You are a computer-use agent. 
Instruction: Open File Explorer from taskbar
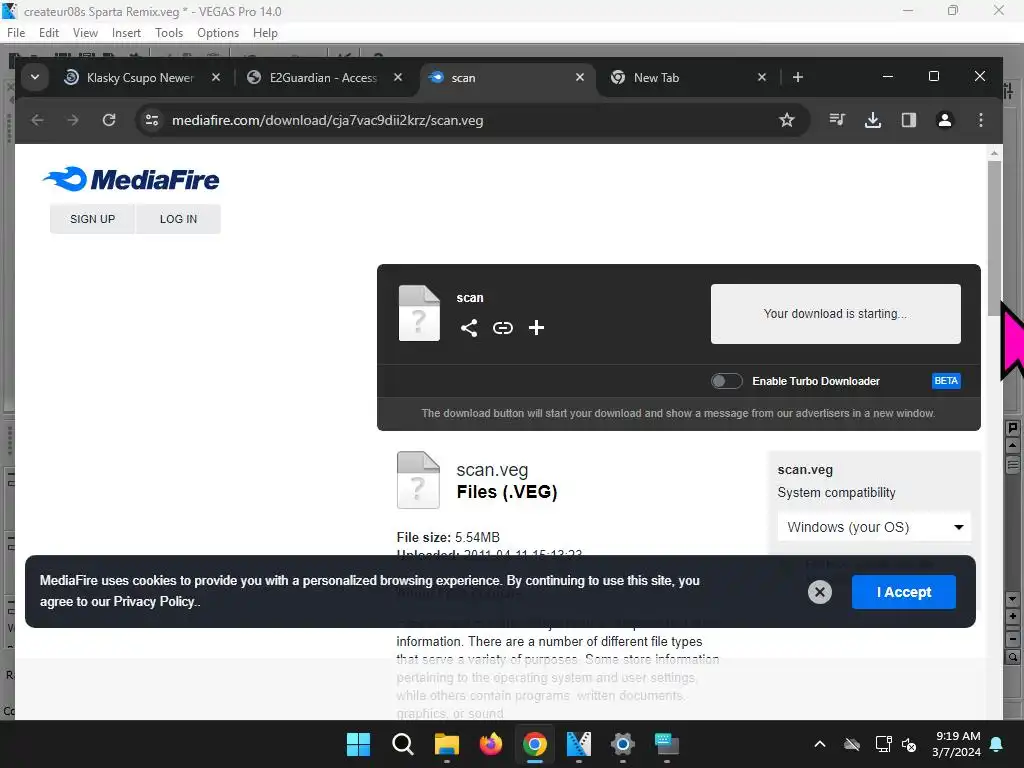[447, 744]
